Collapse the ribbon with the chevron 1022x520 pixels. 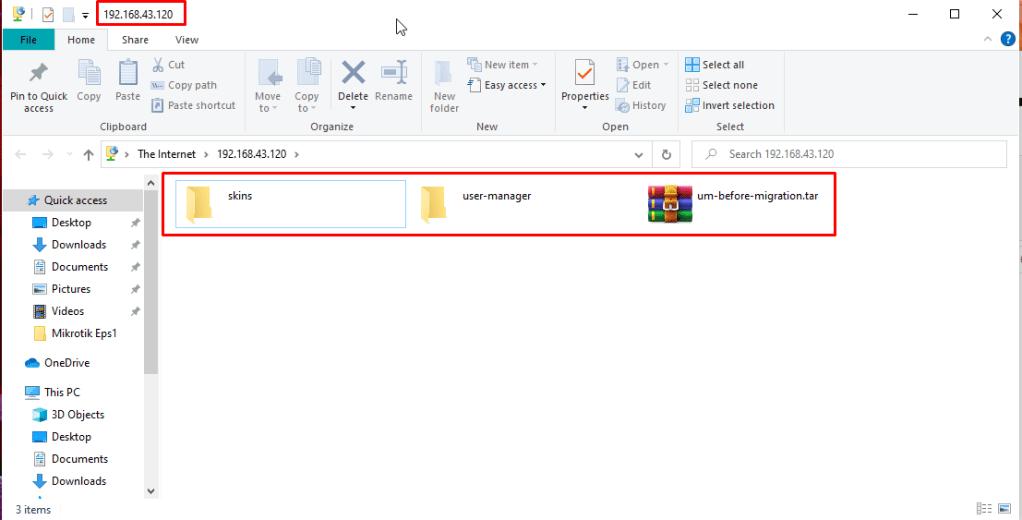point(985,40)
